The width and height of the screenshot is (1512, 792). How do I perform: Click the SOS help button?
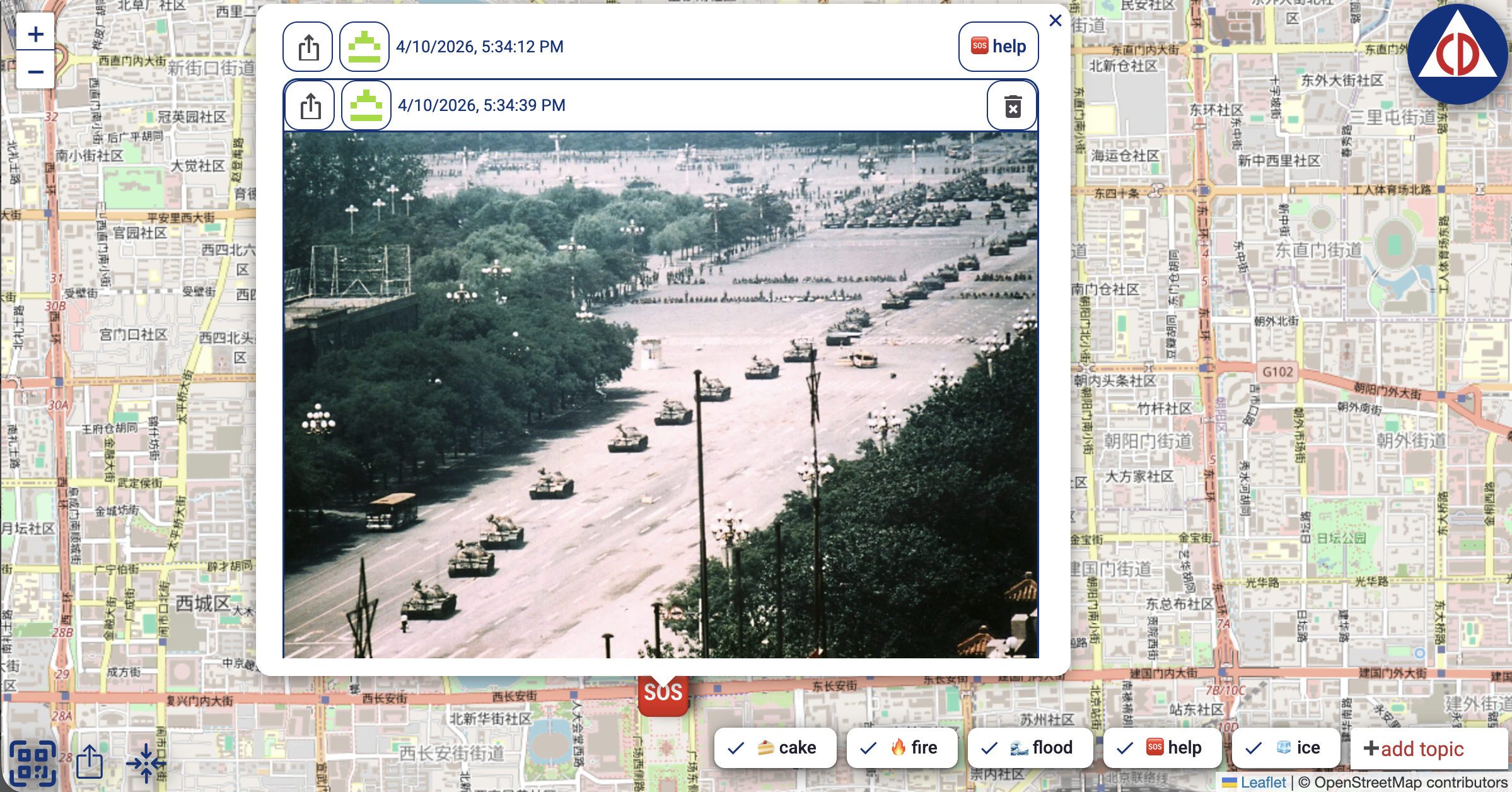coord(998,46)
